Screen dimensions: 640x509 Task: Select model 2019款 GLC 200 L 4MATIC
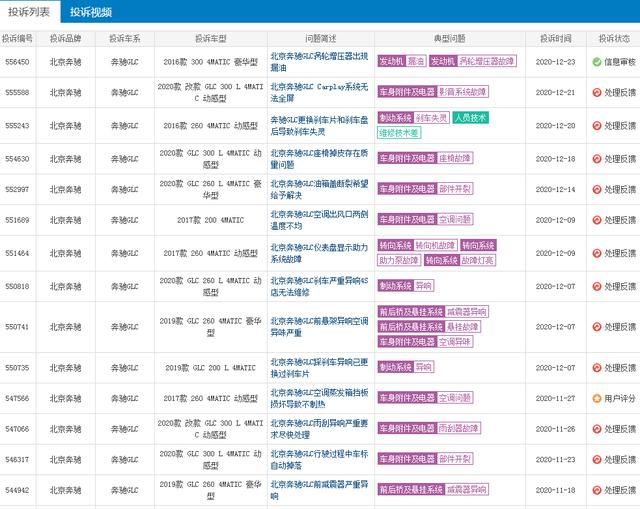pos(211,368)
